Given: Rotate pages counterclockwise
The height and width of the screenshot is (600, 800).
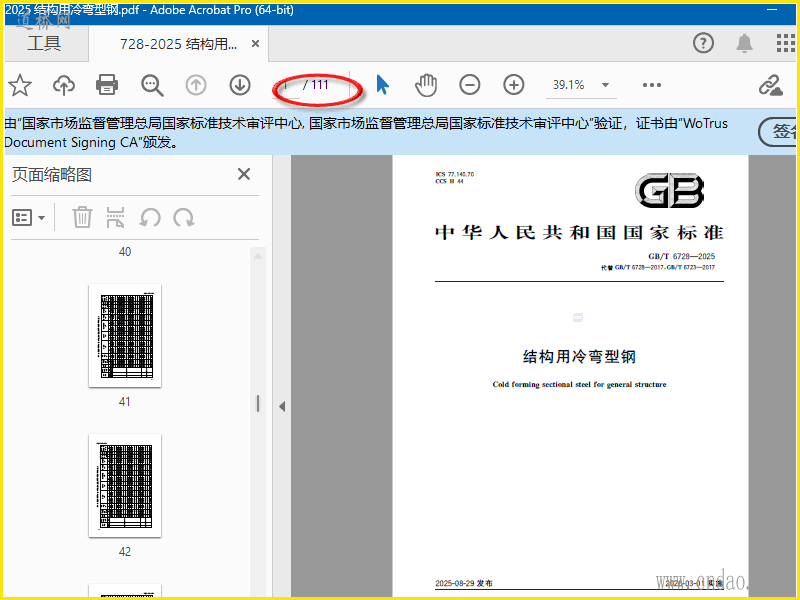Looking at the screenshot, I should (x=150, y=218).
